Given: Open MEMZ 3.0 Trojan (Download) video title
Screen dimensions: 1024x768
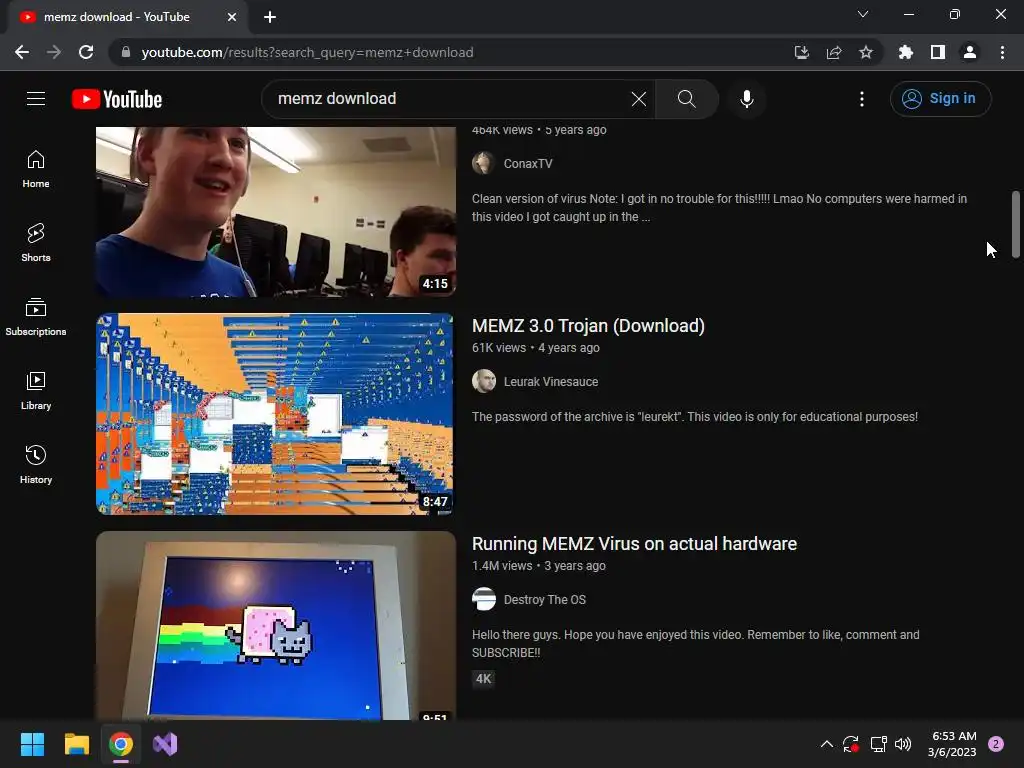Looking at the screenshot, I should coord(588,326).
